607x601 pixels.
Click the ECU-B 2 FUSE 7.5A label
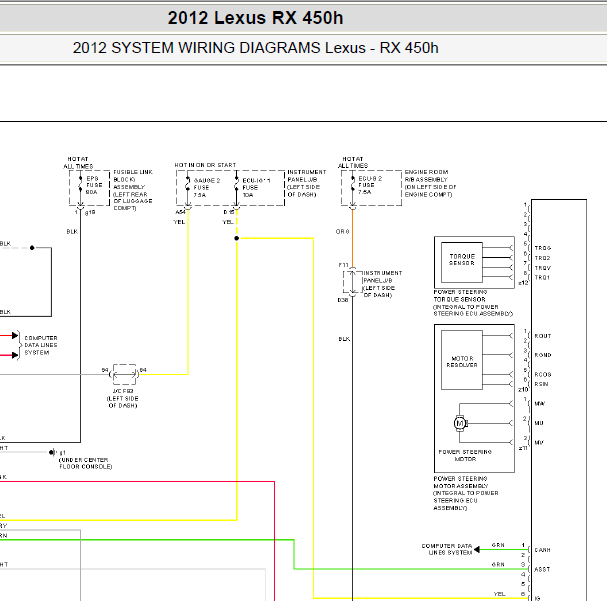click(x=370, y=185)
